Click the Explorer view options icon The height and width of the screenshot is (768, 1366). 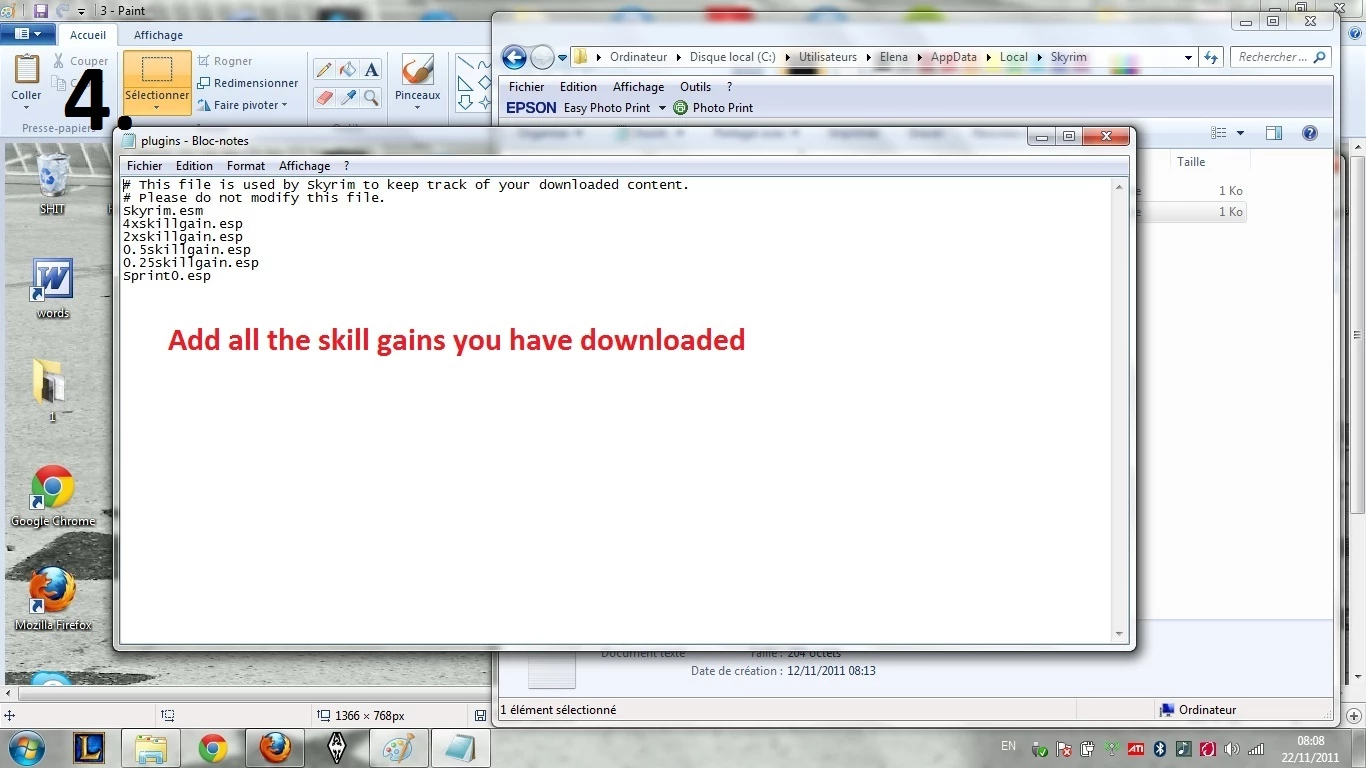coord(1218,133)
